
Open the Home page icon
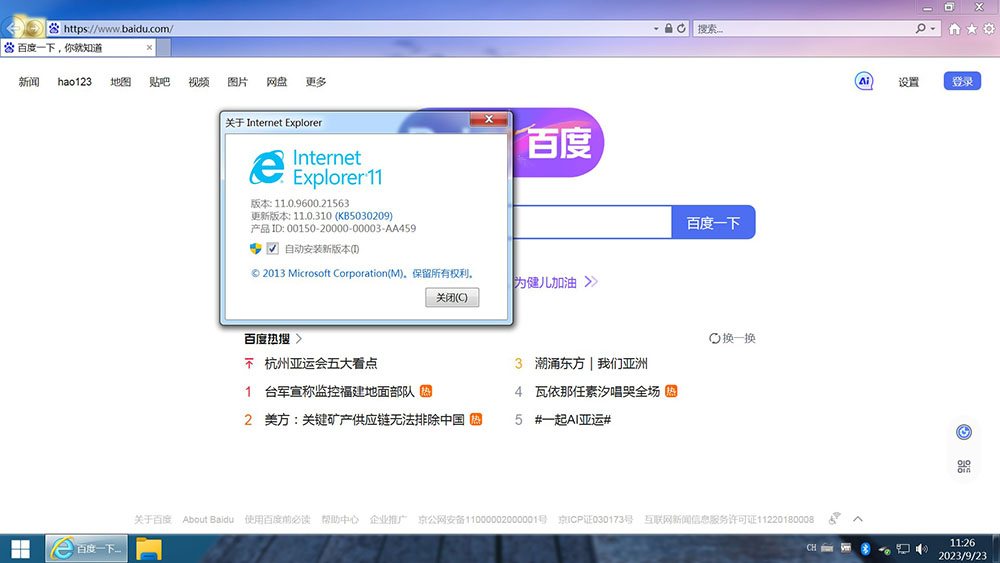point(954,29)
